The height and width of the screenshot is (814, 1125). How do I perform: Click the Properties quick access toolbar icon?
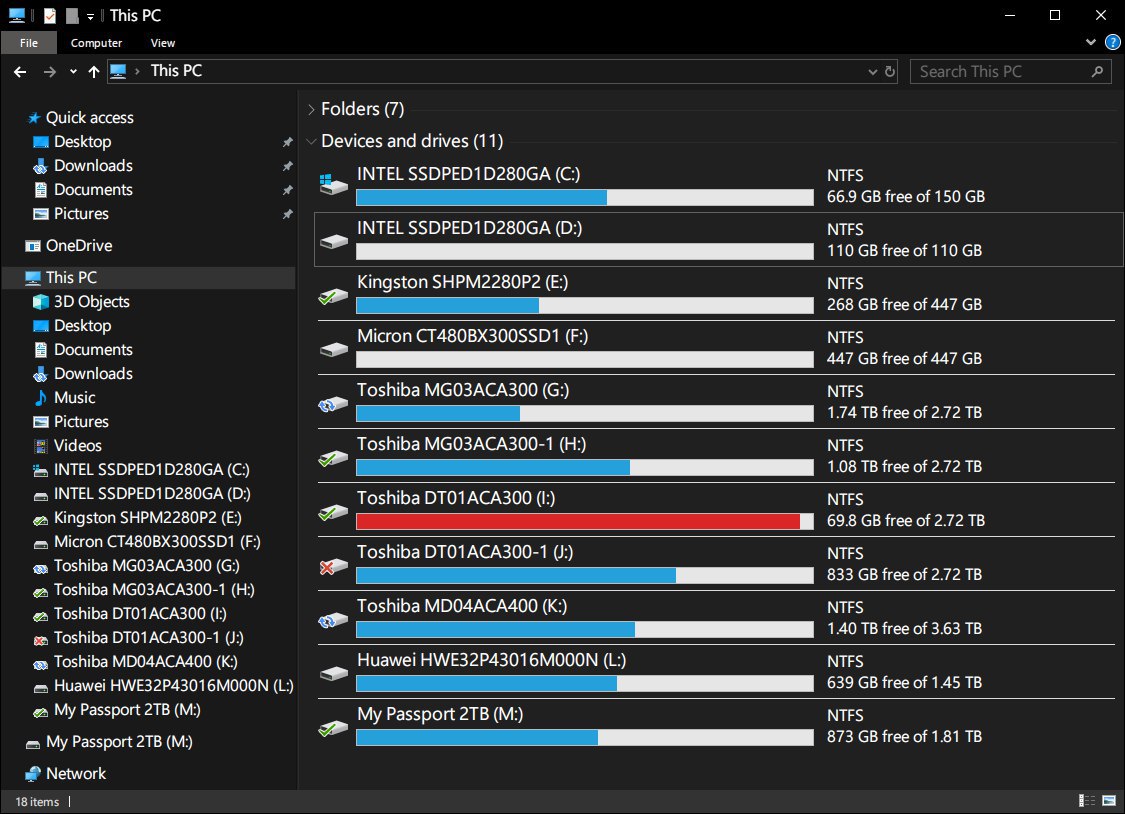click(50, 16)
